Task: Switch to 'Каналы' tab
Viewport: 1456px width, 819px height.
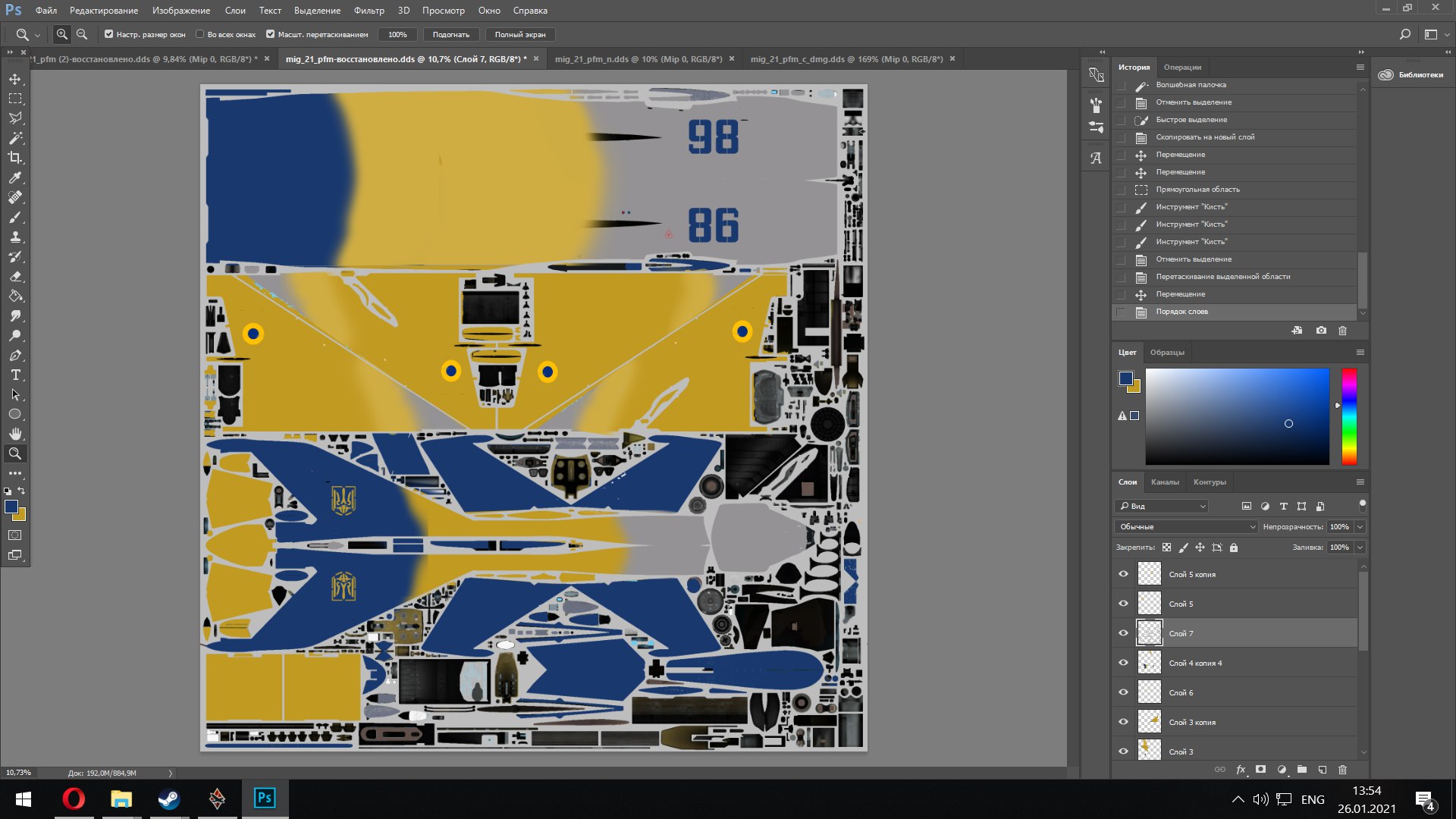Action: coord(1165,482)
